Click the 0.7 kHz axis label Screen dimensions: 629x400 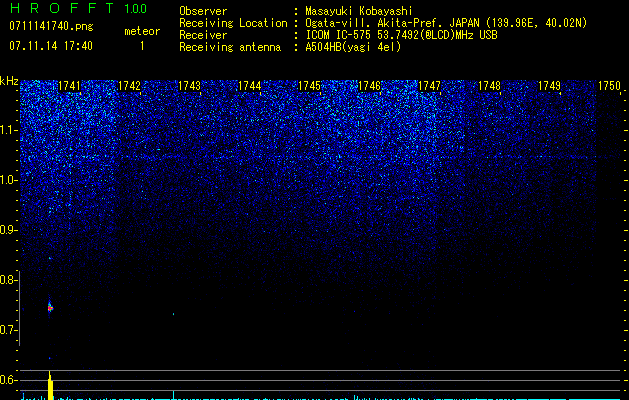(9, 330)
